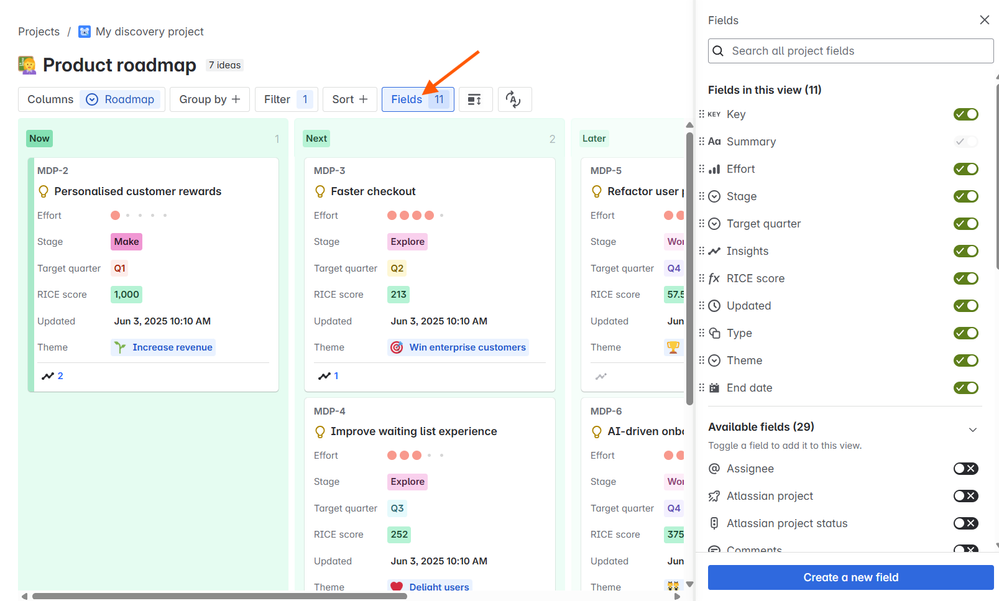Open the Sort options
Image resolution: width=999 pixels, height=601 pixels.
coord(350,99)
